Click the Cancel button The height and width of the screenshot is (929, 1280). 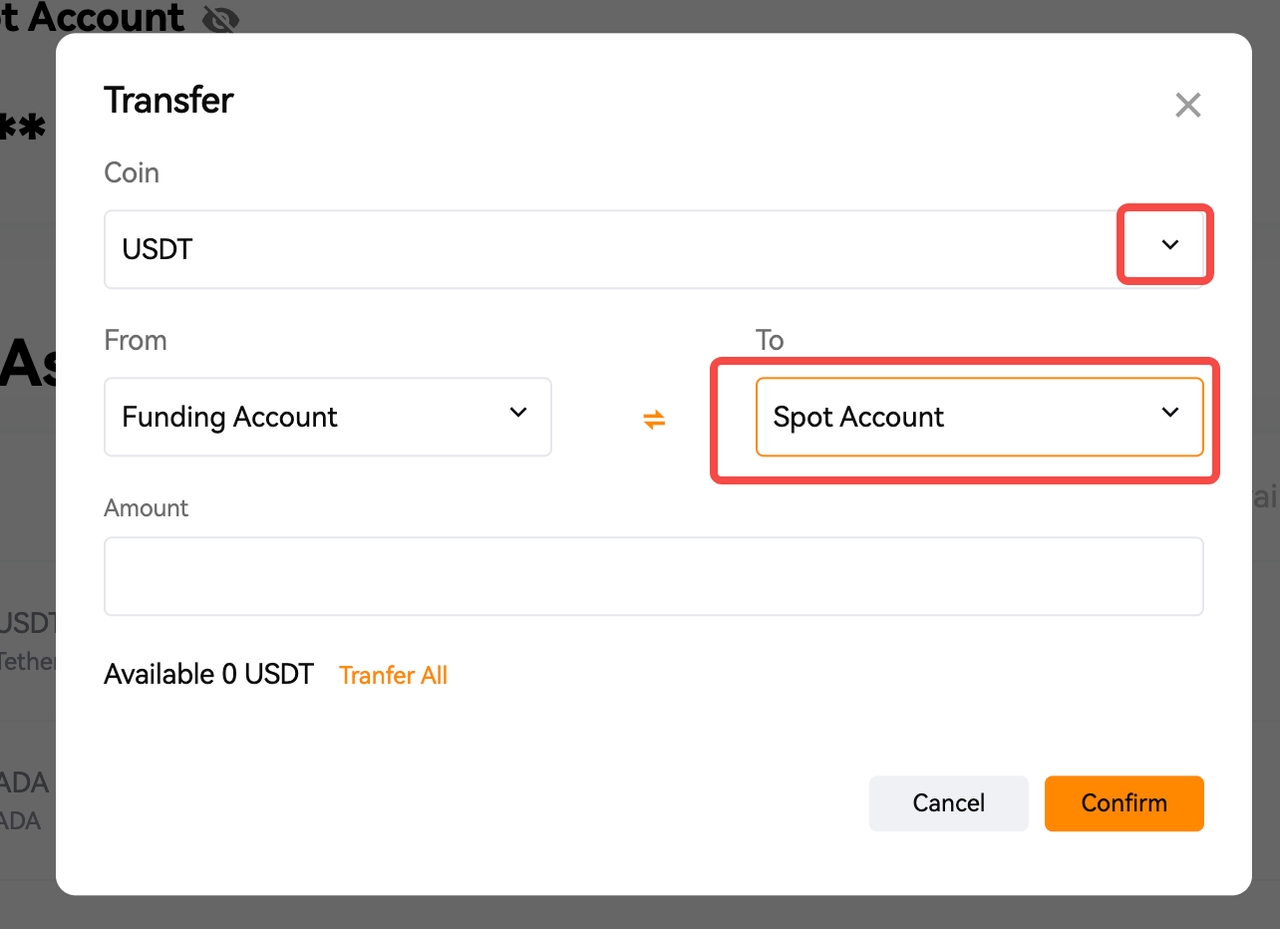click(948, 803)
